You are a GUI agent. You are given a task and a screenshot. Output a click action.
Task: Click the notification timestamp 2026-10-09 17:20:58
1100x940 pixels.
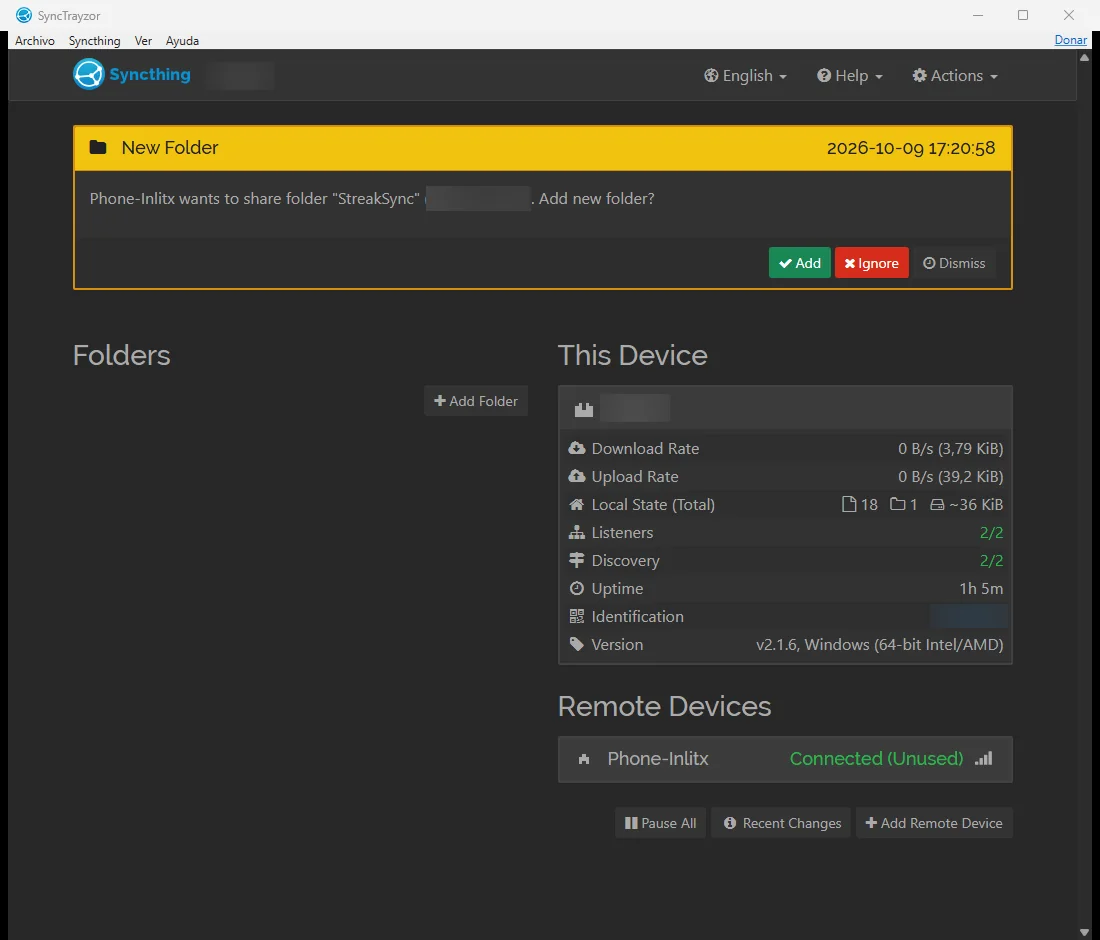(911, 148)
